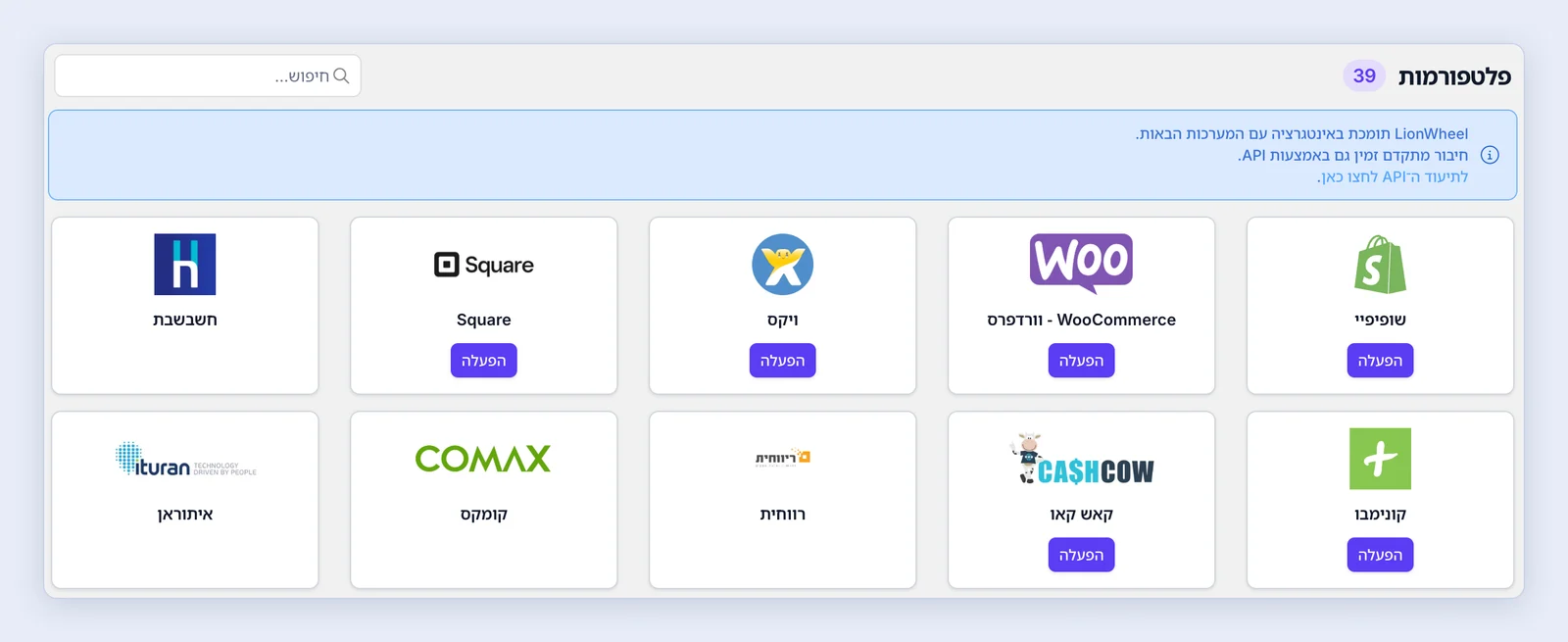Click the רווחית card label
Viewport: 1568px width, 642px height.
coord(782,514)
